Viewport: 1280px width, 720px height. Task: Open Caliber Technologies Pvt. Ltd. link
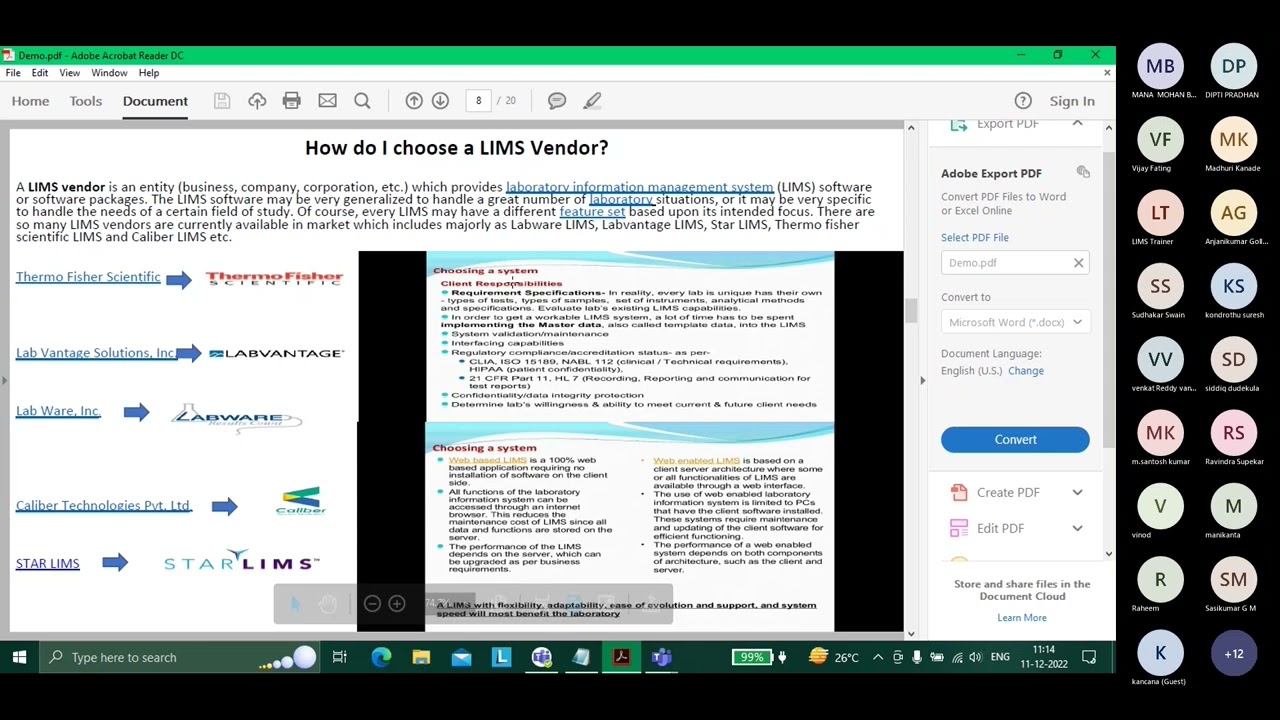[x=103, y=505]
